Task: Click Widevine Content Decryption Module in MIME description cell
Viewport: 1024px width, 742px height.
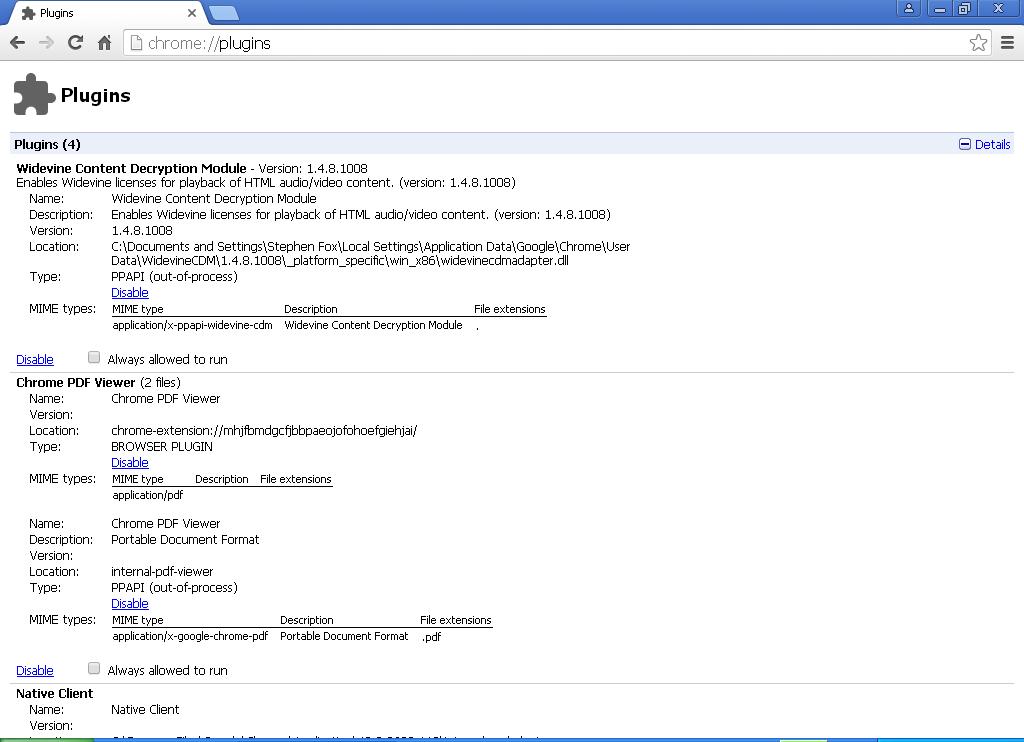Action: click(x=374, y=325)
